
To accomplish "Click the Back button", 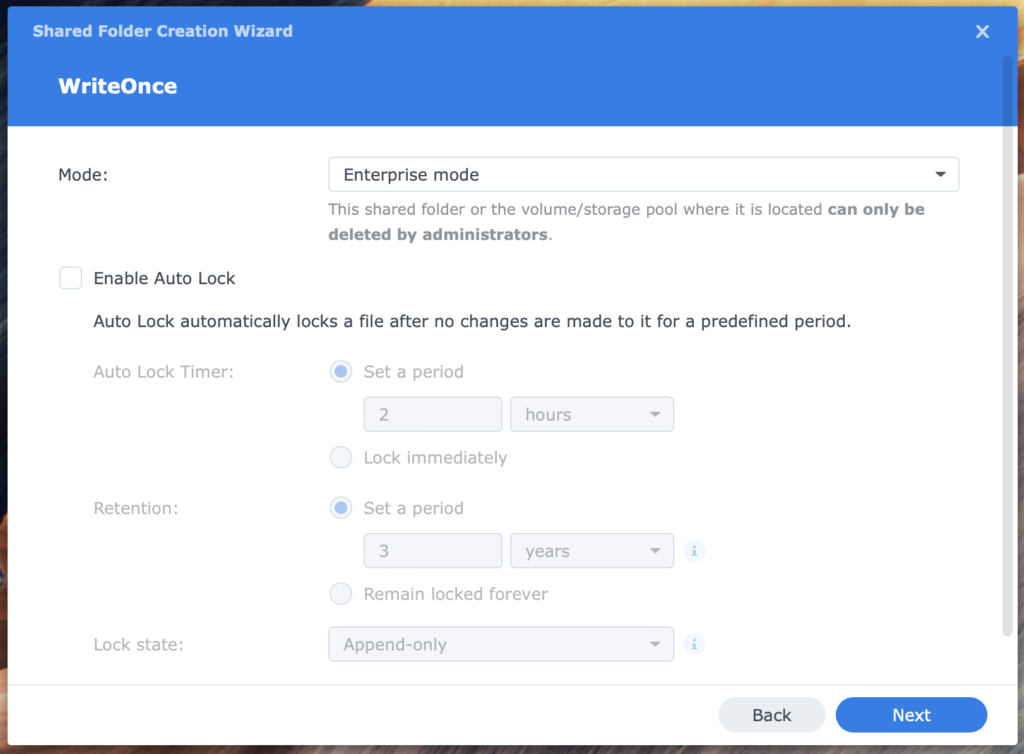I will (x=771, y=715).
